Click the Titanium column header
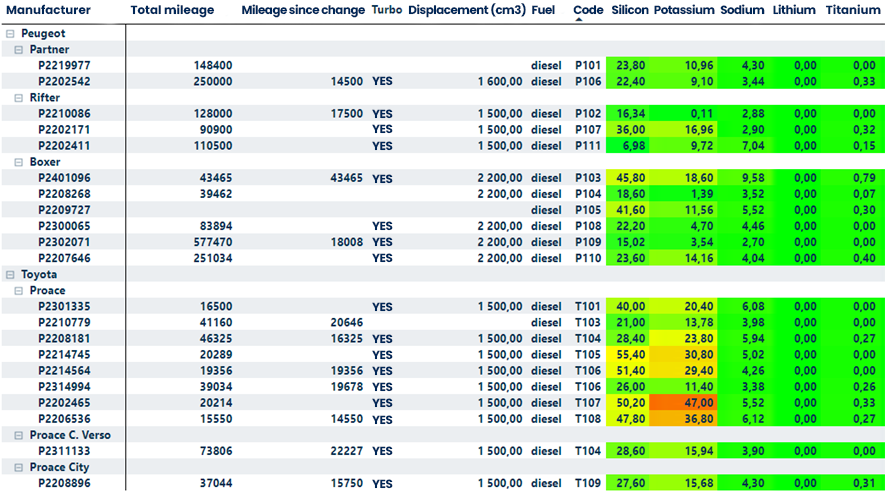The image size is (885, 493). [851, 10]
